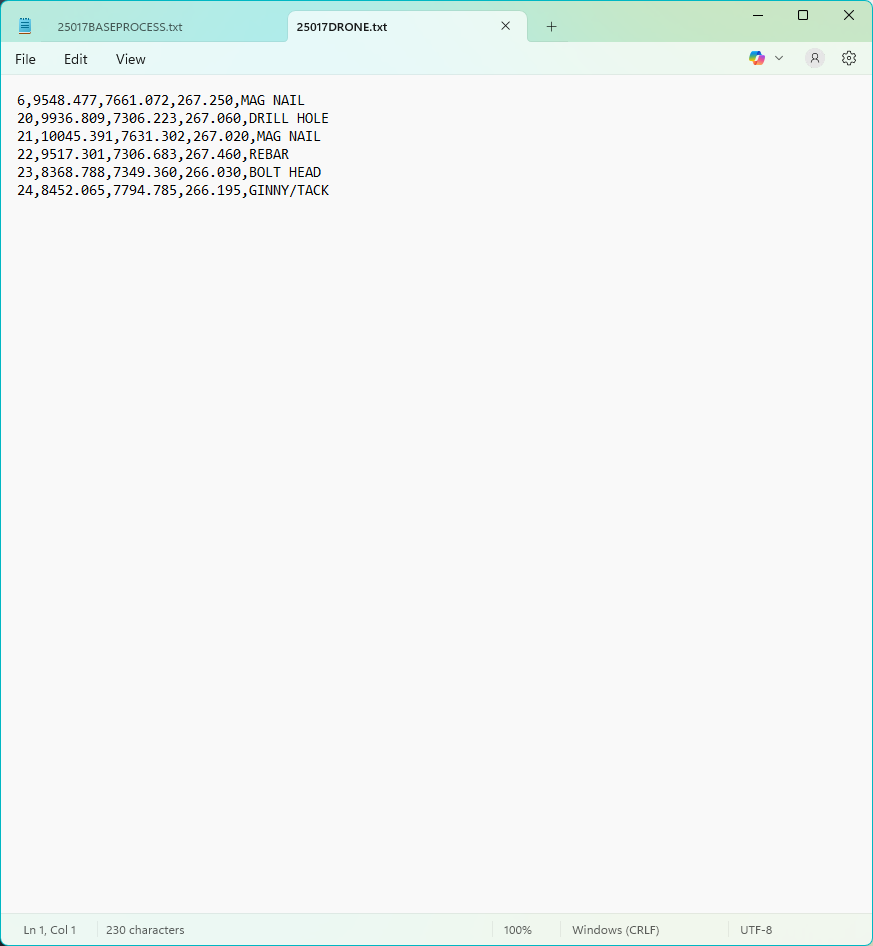Click the GINNY/TACK line
This screenshot has width=873, height=946.
(x=173, y=191)
